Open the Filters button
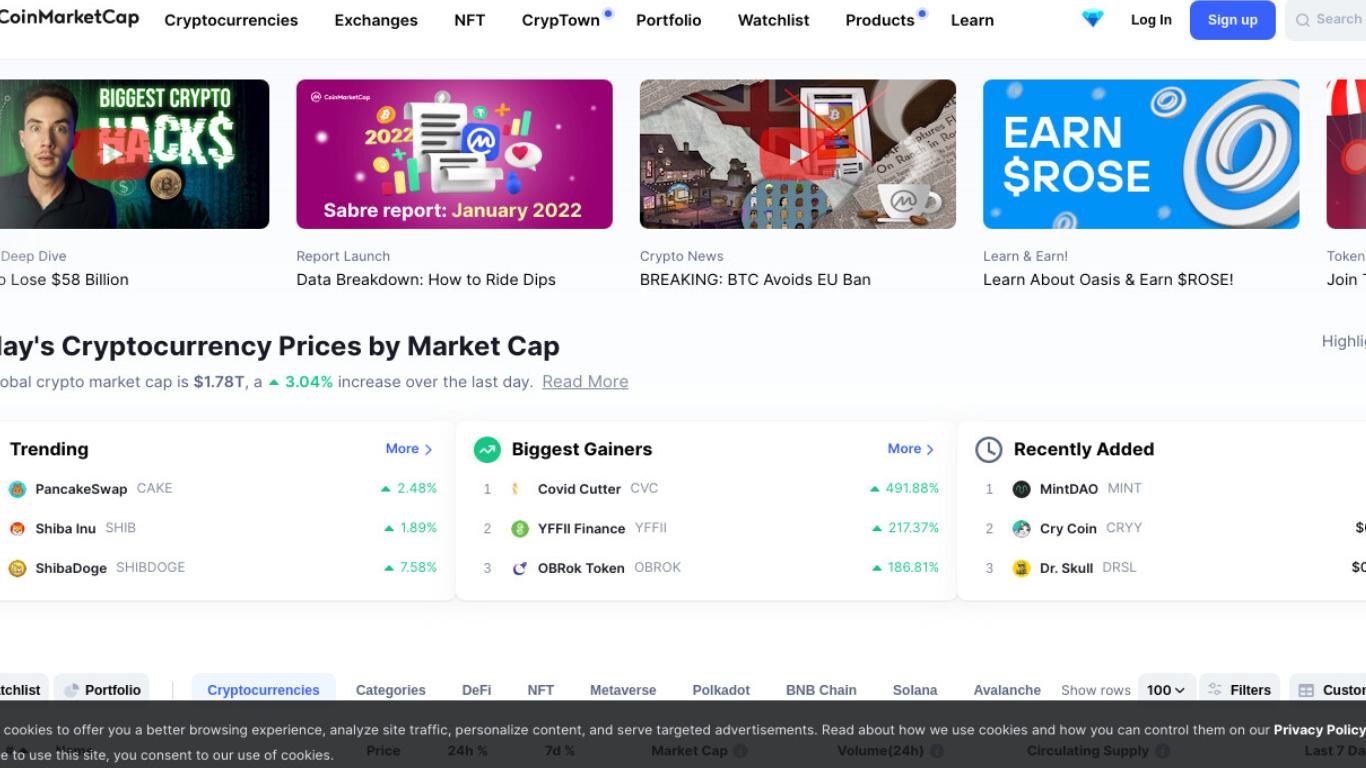1366x768 pixels. (x=1239, y=690)
